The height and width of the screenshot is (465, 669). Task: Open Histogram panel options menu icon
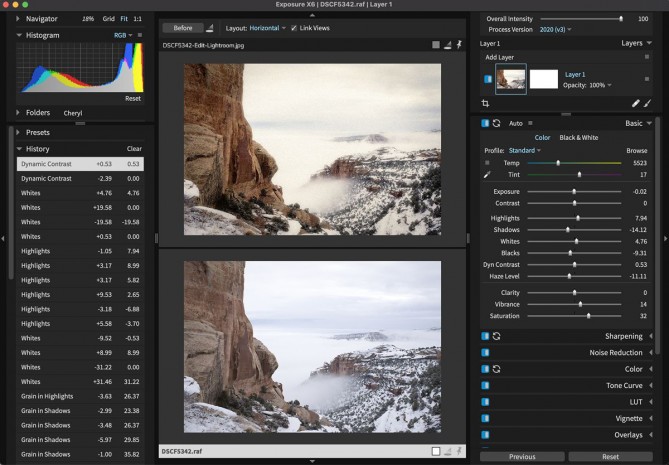coord(140,35)
